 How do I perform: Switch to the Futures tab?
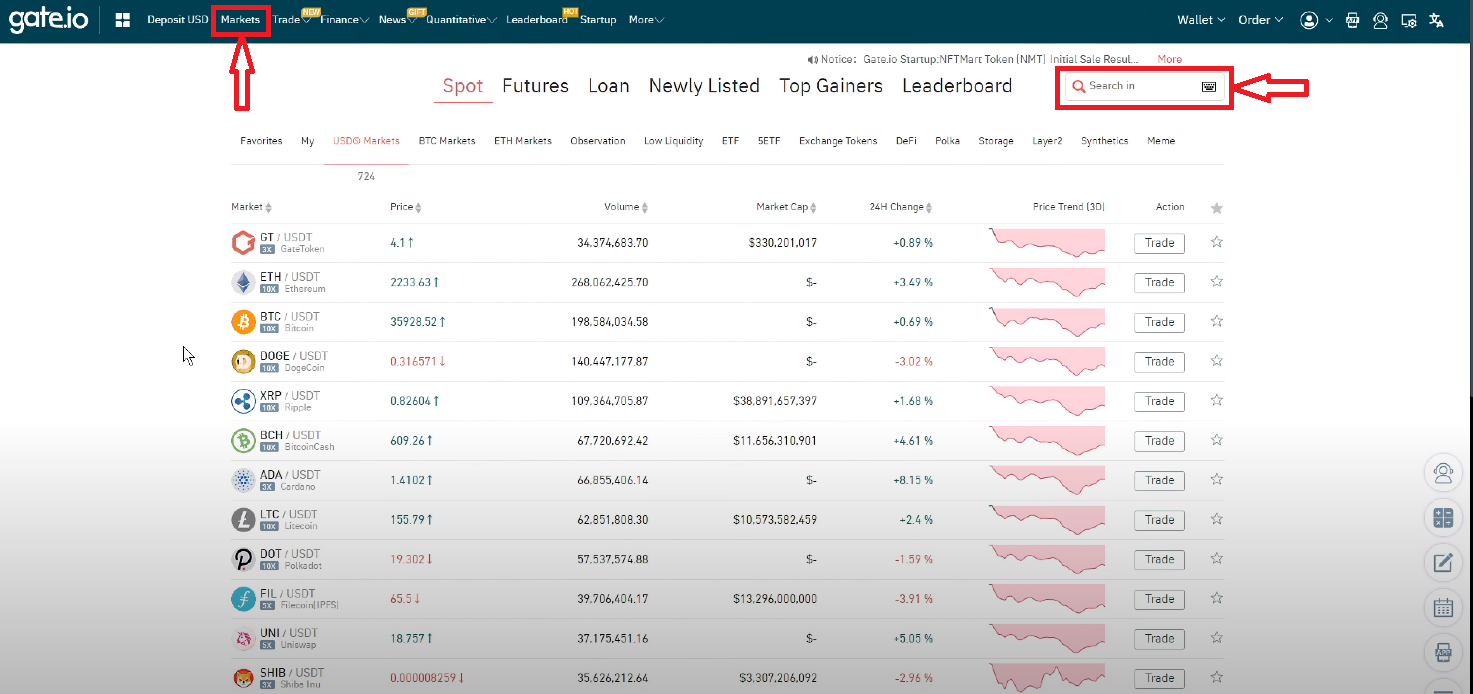(535, 86)
